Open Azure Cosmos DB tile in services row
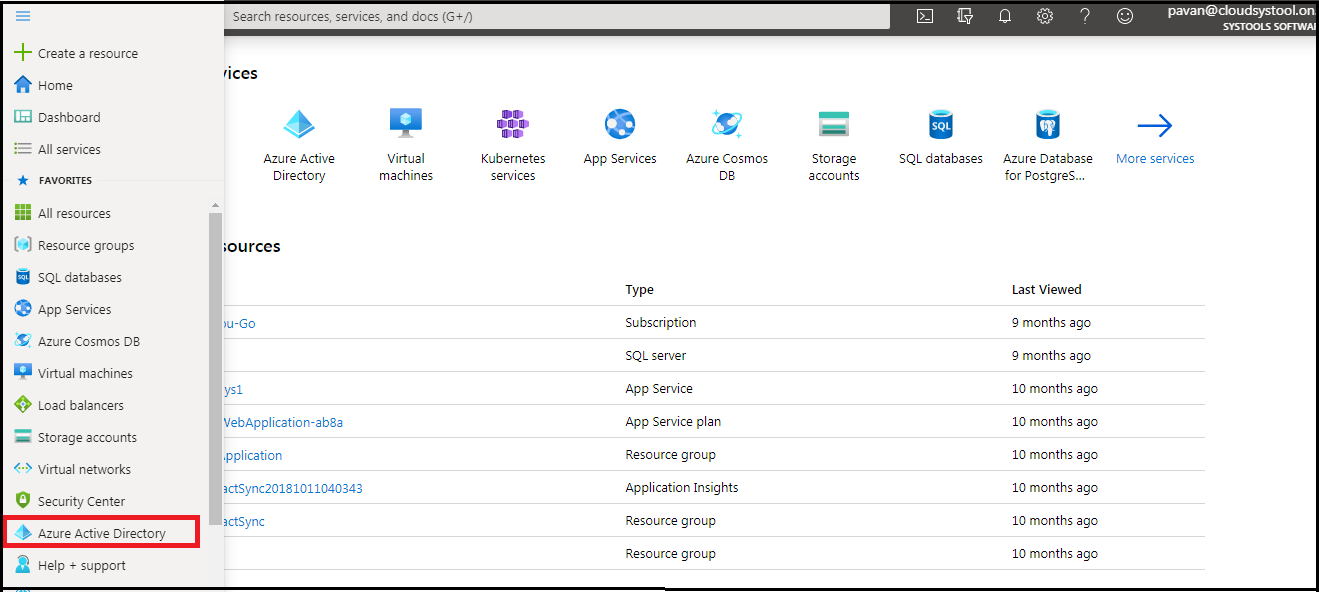 tap(727, 146)
